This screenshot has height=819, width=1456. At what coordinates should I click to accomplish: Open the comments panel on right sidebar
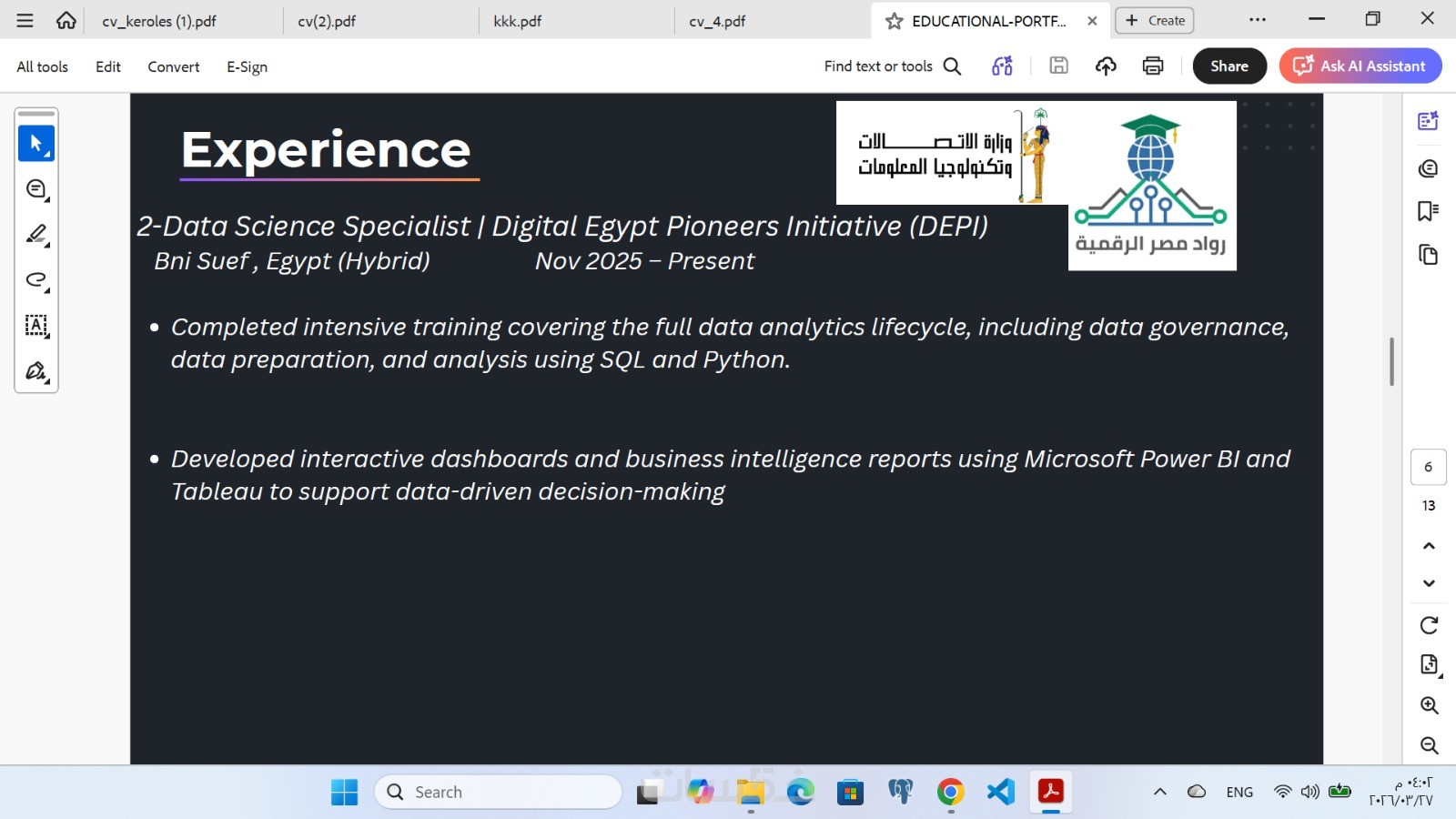point(1428,168)
